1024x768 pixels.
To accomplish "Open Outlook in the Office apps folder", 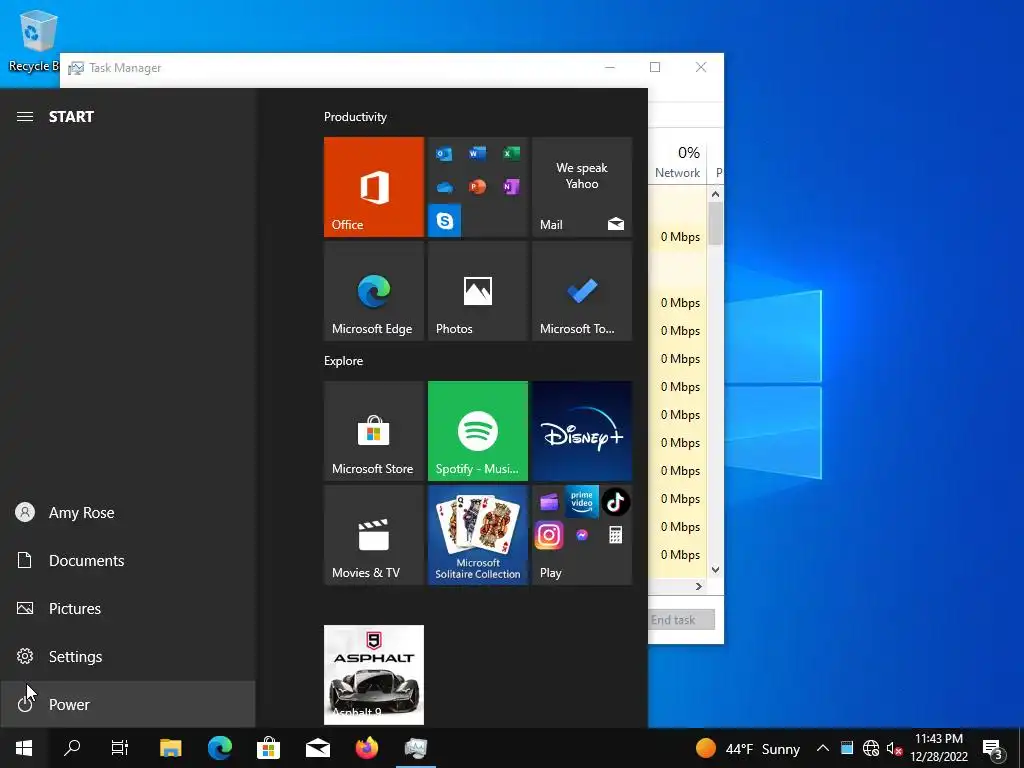I will click(444, 154).
